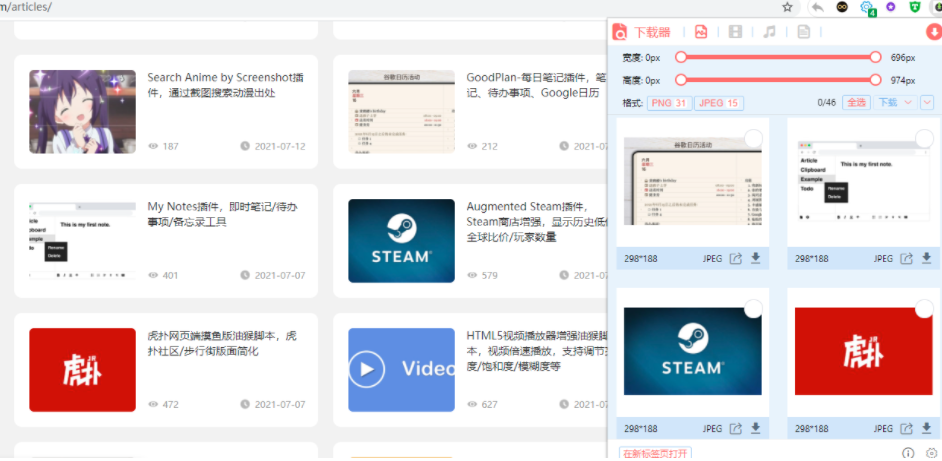
Task: Click the 下载器 title text
Action: tap(652, 32)
